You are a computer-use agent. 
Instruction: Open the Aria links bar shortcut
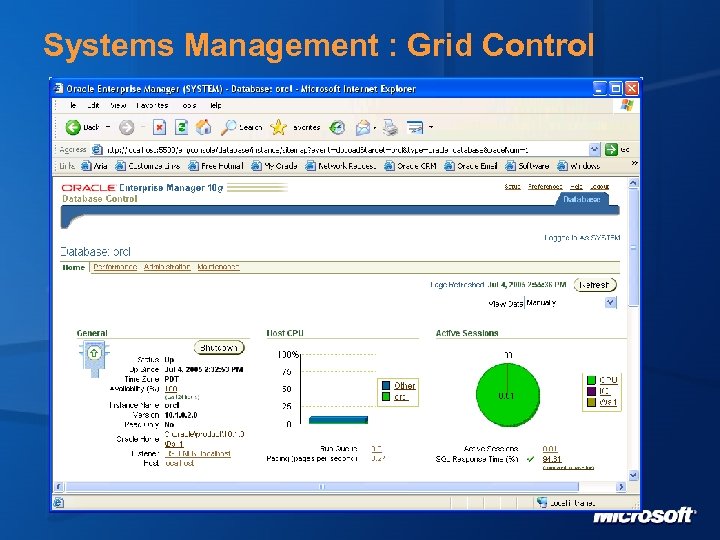[x=94, y=166]
